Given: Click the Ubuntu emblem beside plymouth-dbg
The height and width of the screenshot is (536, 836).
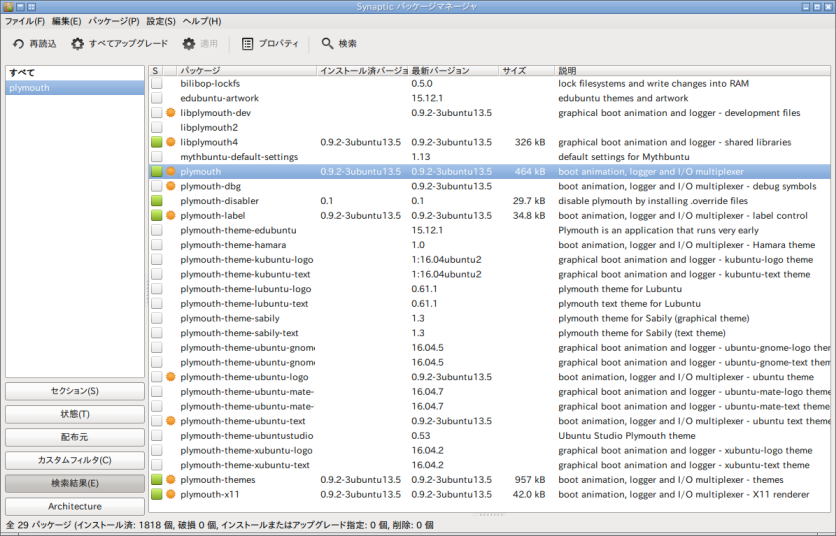Looking at the screenshot, I should [171, 186].
